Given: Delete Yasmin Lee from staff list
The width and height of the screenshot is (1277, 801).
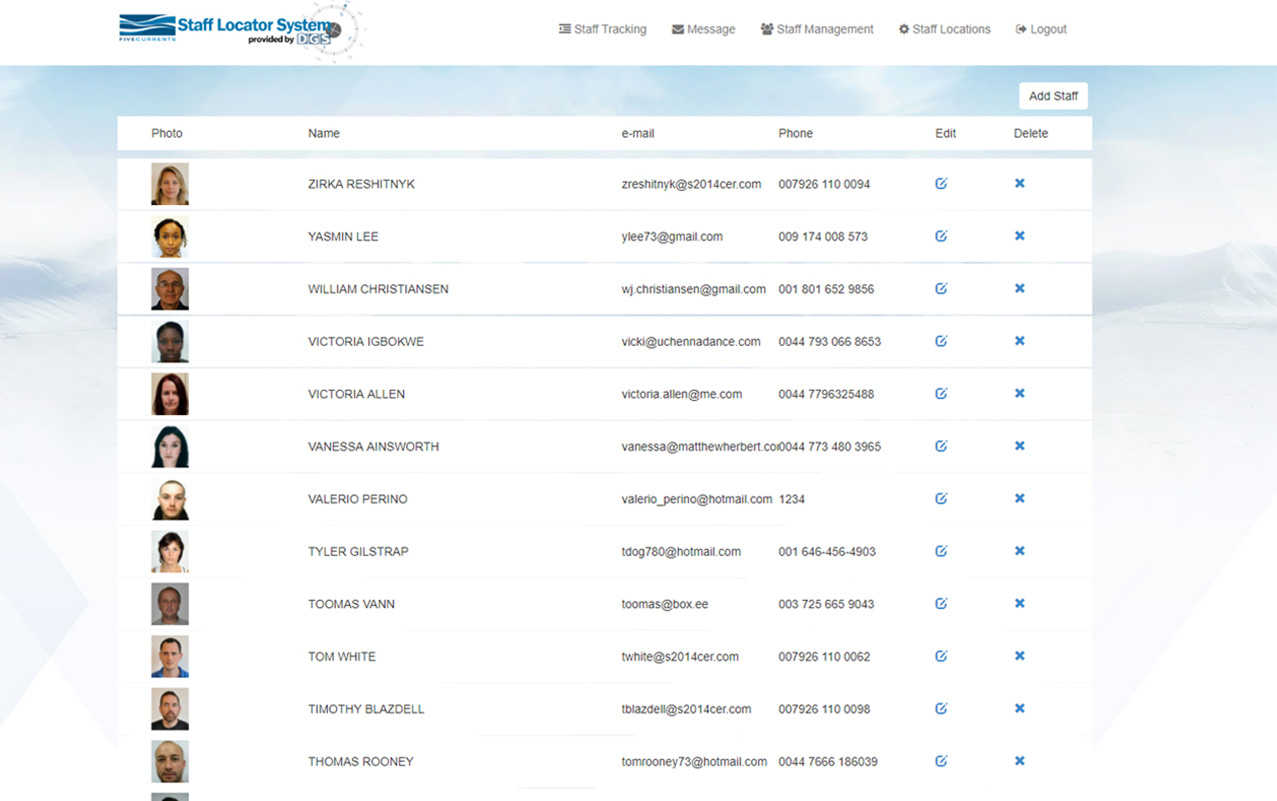Looking at the screenshot, I should point(1020,236).
